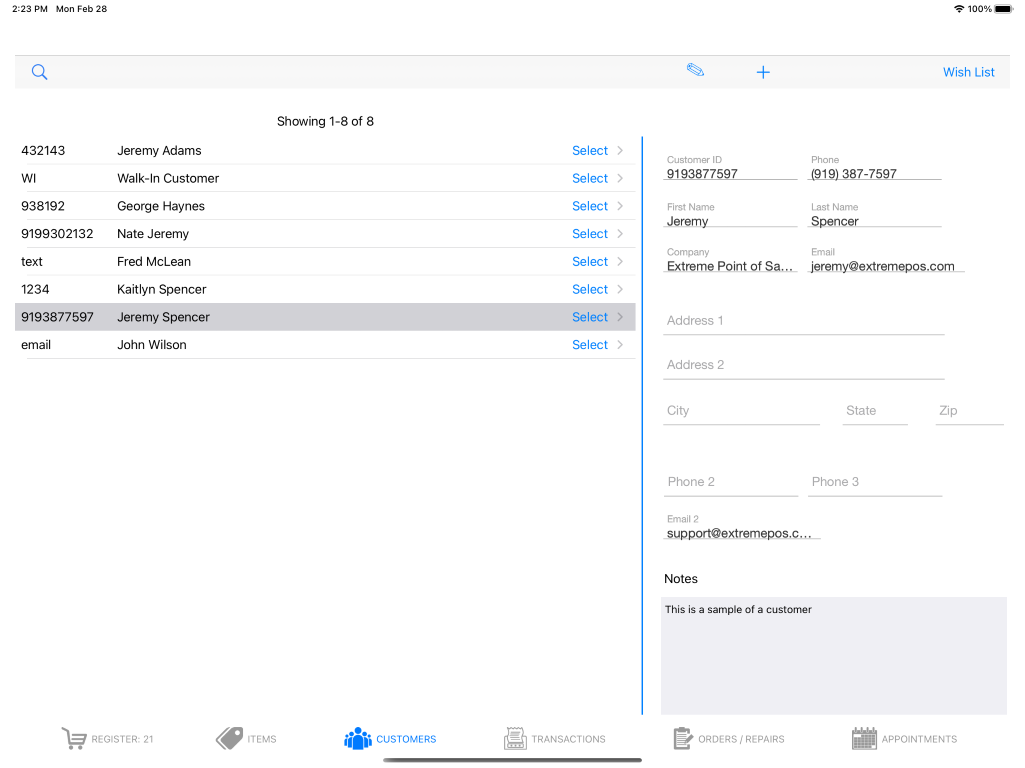Open the Items tab tag icon

(x=230, y=739)
